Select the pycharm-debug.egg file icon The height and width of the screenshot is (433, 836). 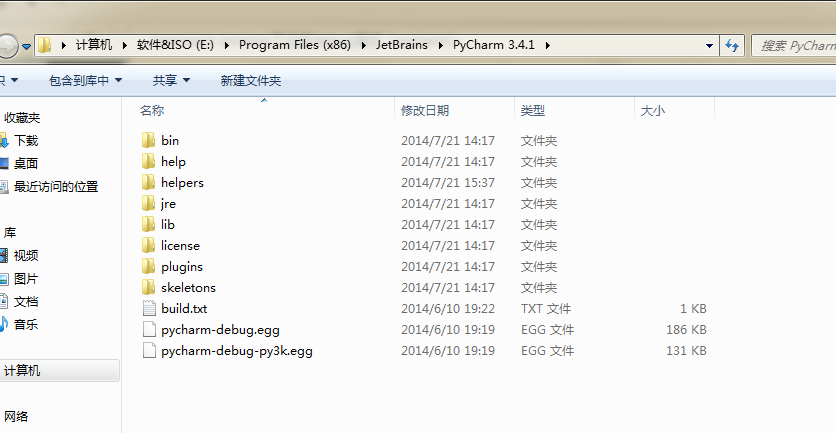click(149, 330)
